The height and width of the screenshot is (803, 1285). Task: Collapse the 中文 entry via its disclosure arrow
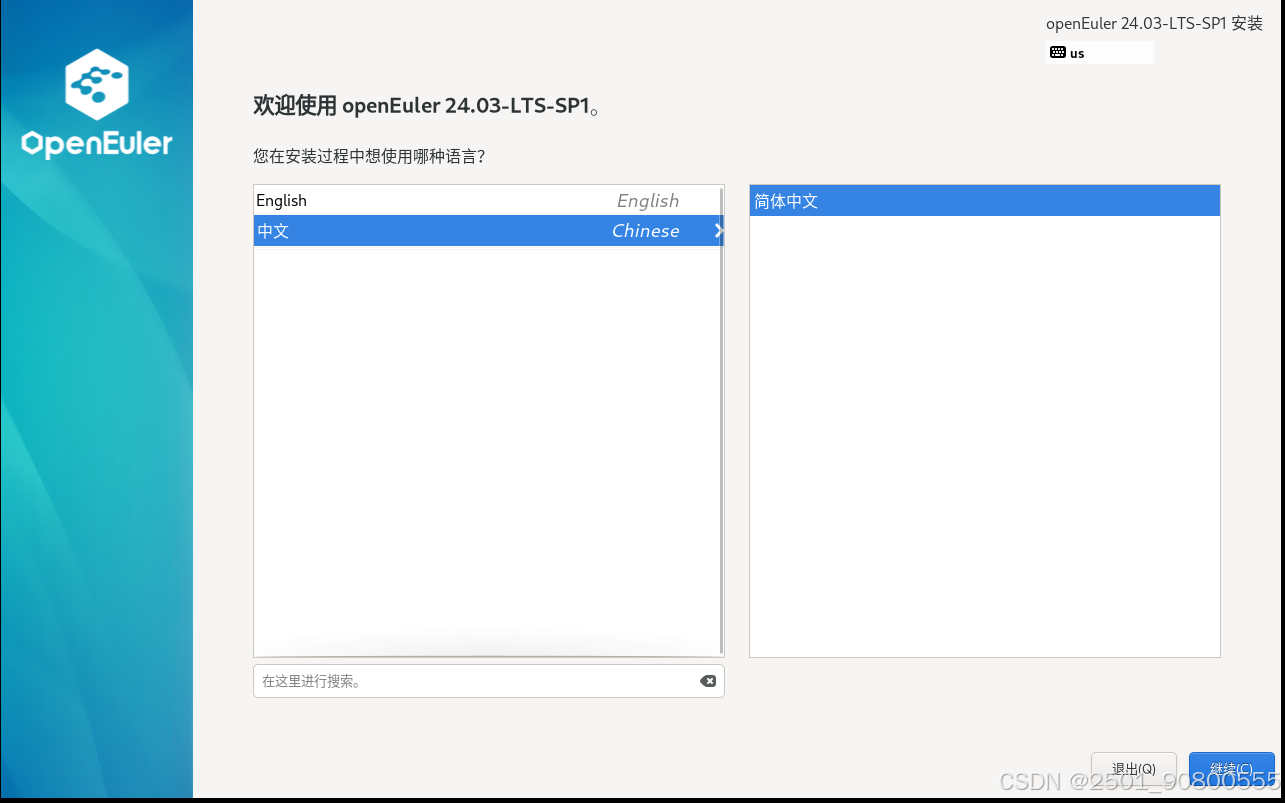(719, 230)
